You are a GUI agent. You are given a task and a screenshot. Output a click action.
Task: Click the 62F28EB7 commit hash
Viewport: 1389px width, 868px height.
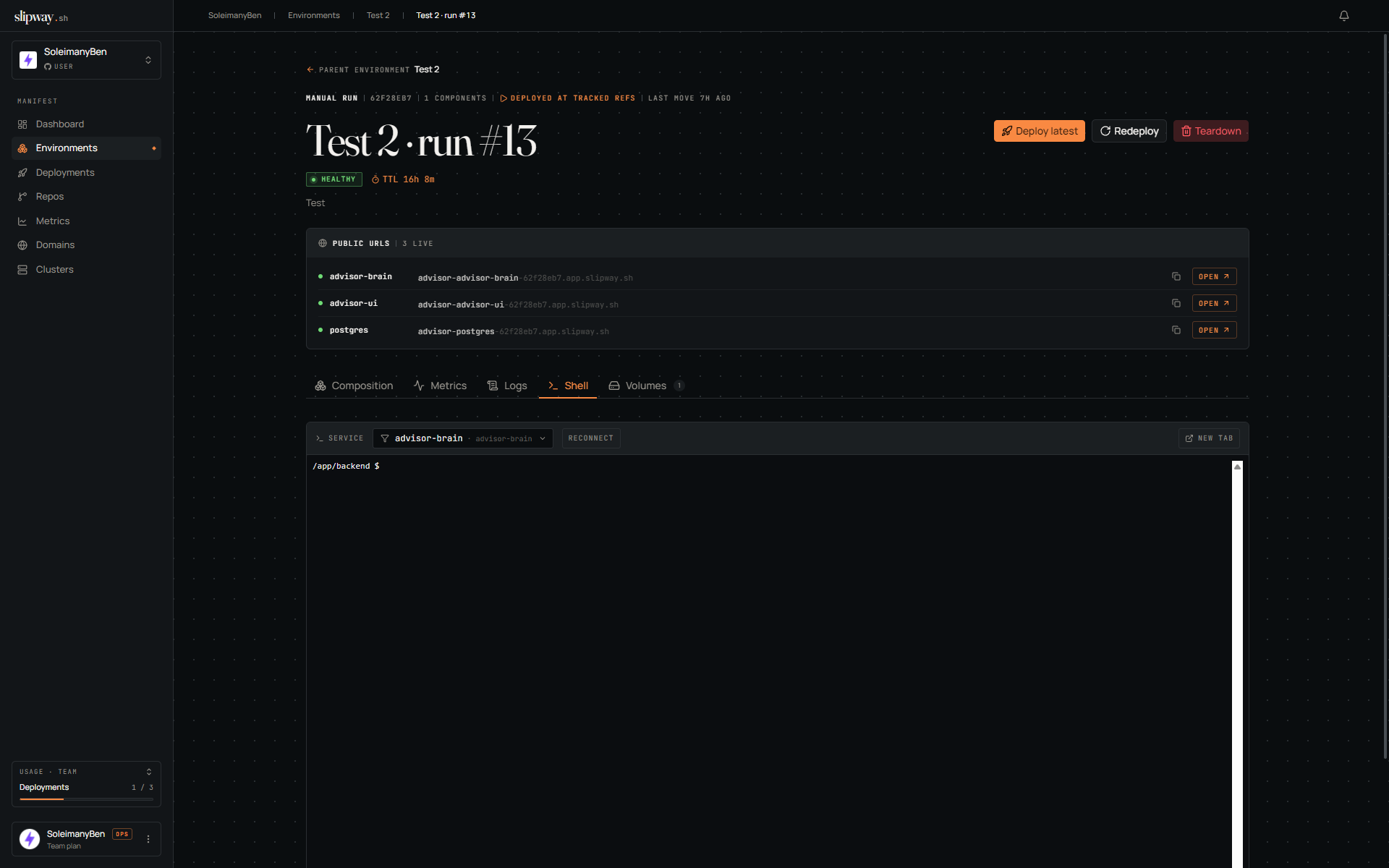(x=391, y=98)
